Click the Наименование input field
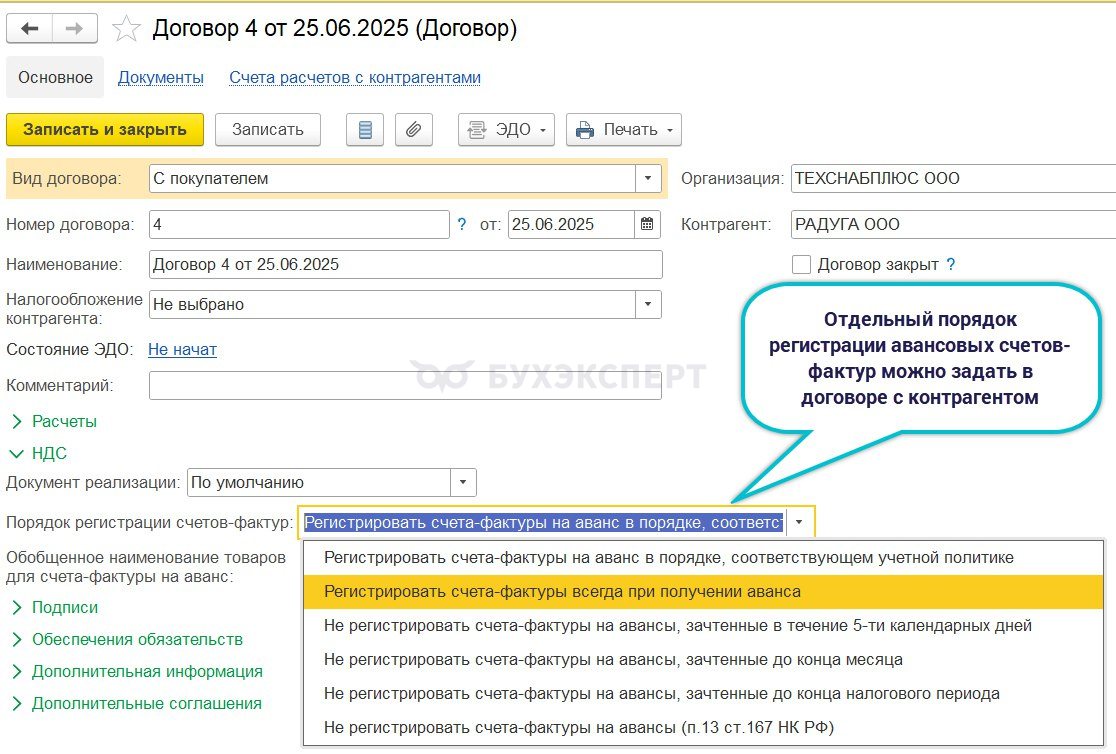This screenshot has height=754, width=1116. point(406,264)
